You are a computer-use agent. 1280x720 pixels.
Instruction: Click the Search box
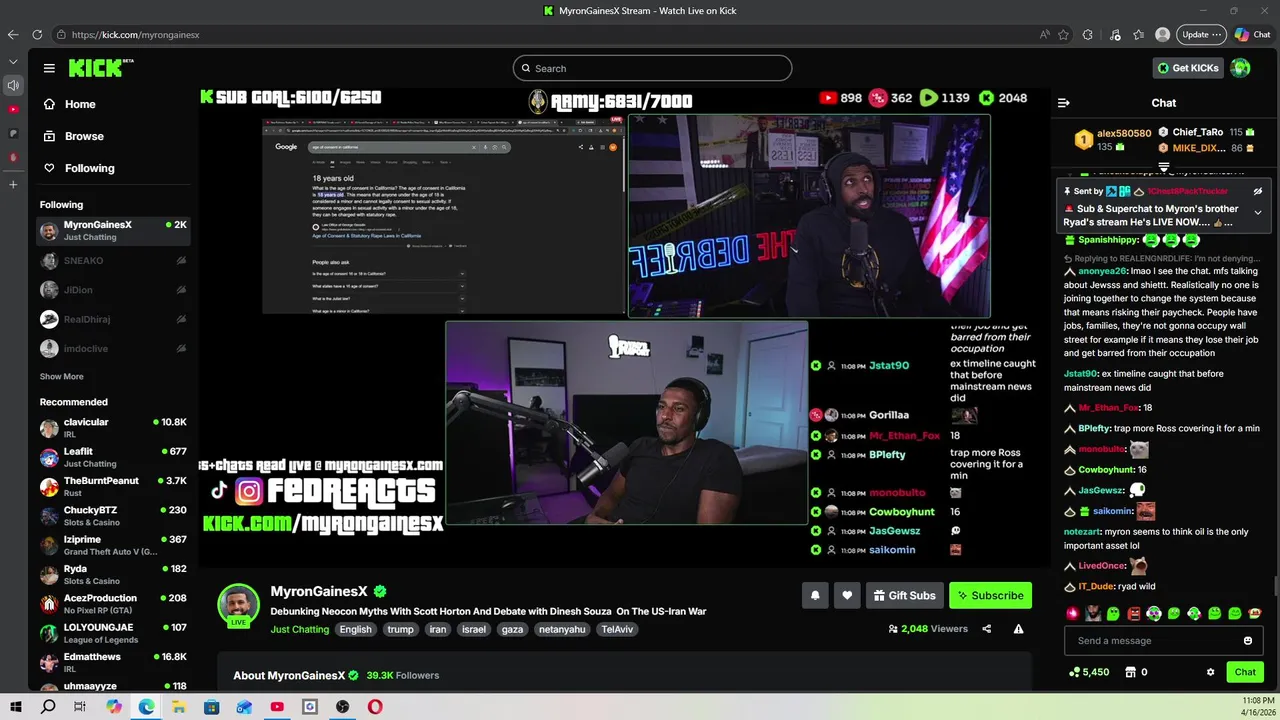point(652,68)
